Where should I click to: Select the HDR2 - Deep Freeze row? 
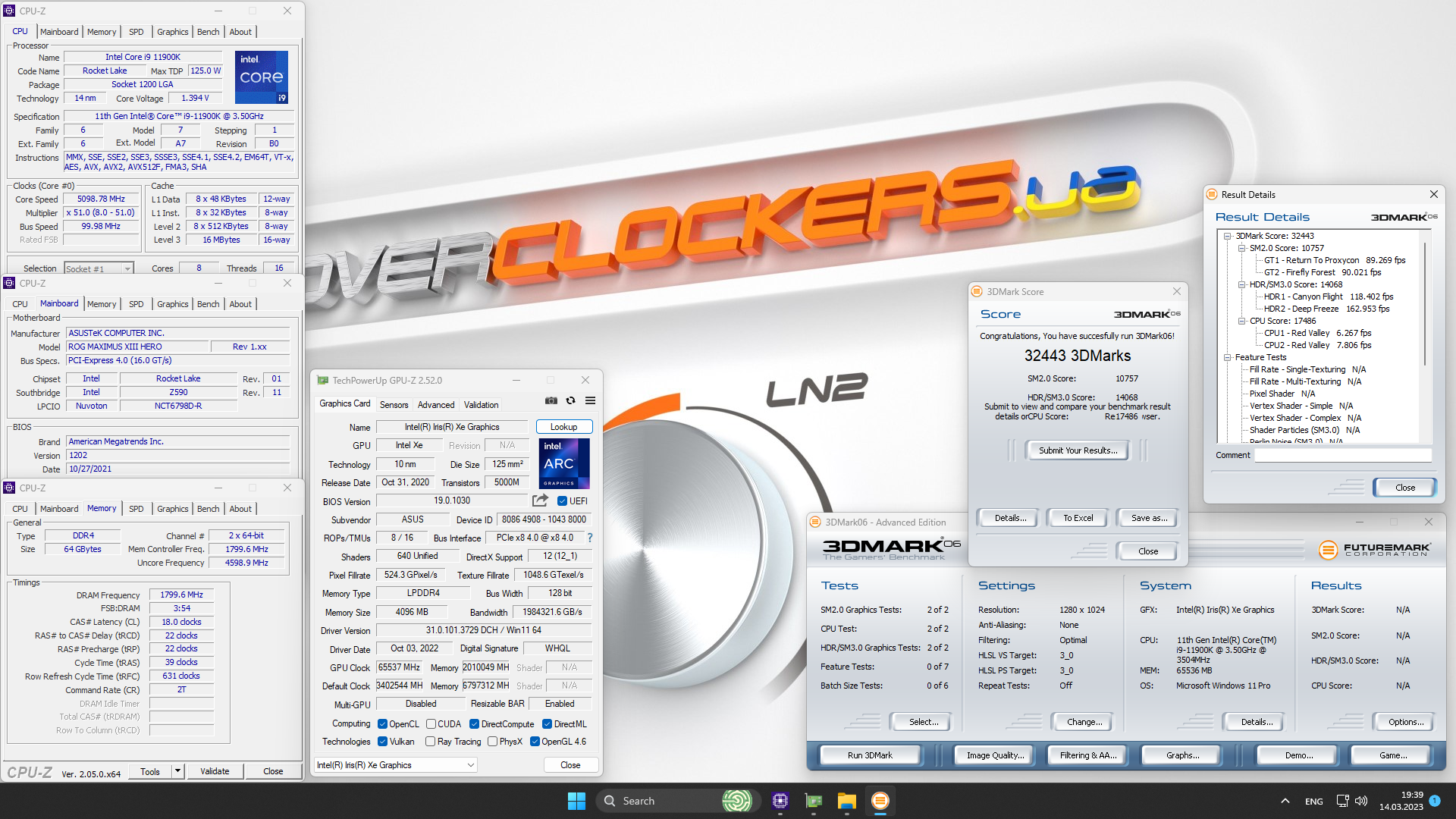pos(1326,309)
